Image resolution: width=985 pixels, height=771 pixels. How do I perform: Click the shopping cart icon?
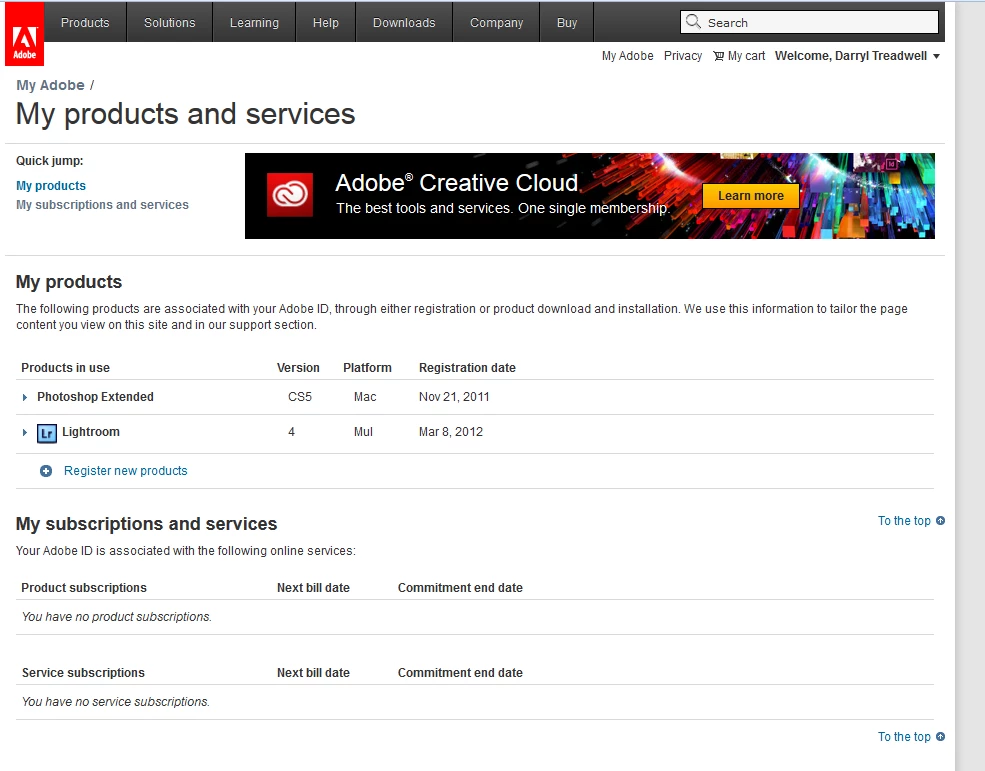(718, 56)
